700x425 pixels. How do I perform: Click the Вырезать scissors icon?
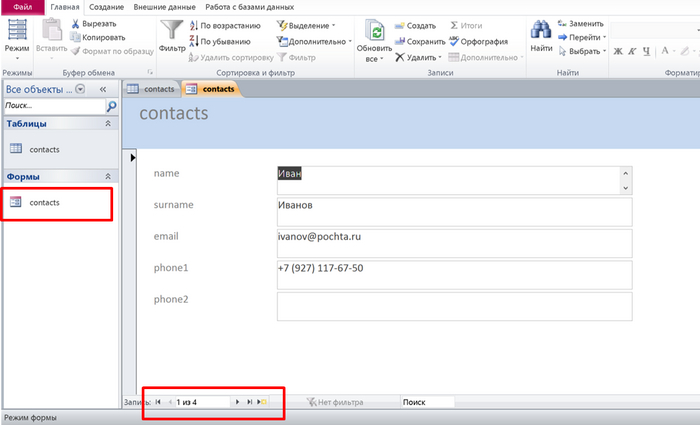click(x=76, y=23)
